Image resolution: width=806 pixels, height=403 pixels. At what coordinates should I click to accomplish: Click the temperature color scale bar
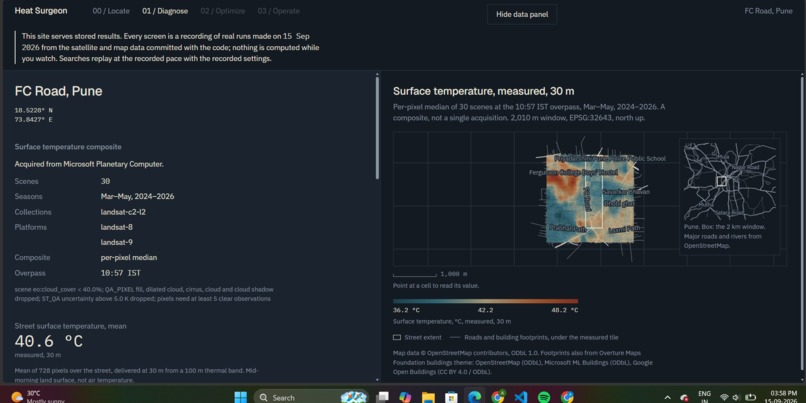point(485,301)
